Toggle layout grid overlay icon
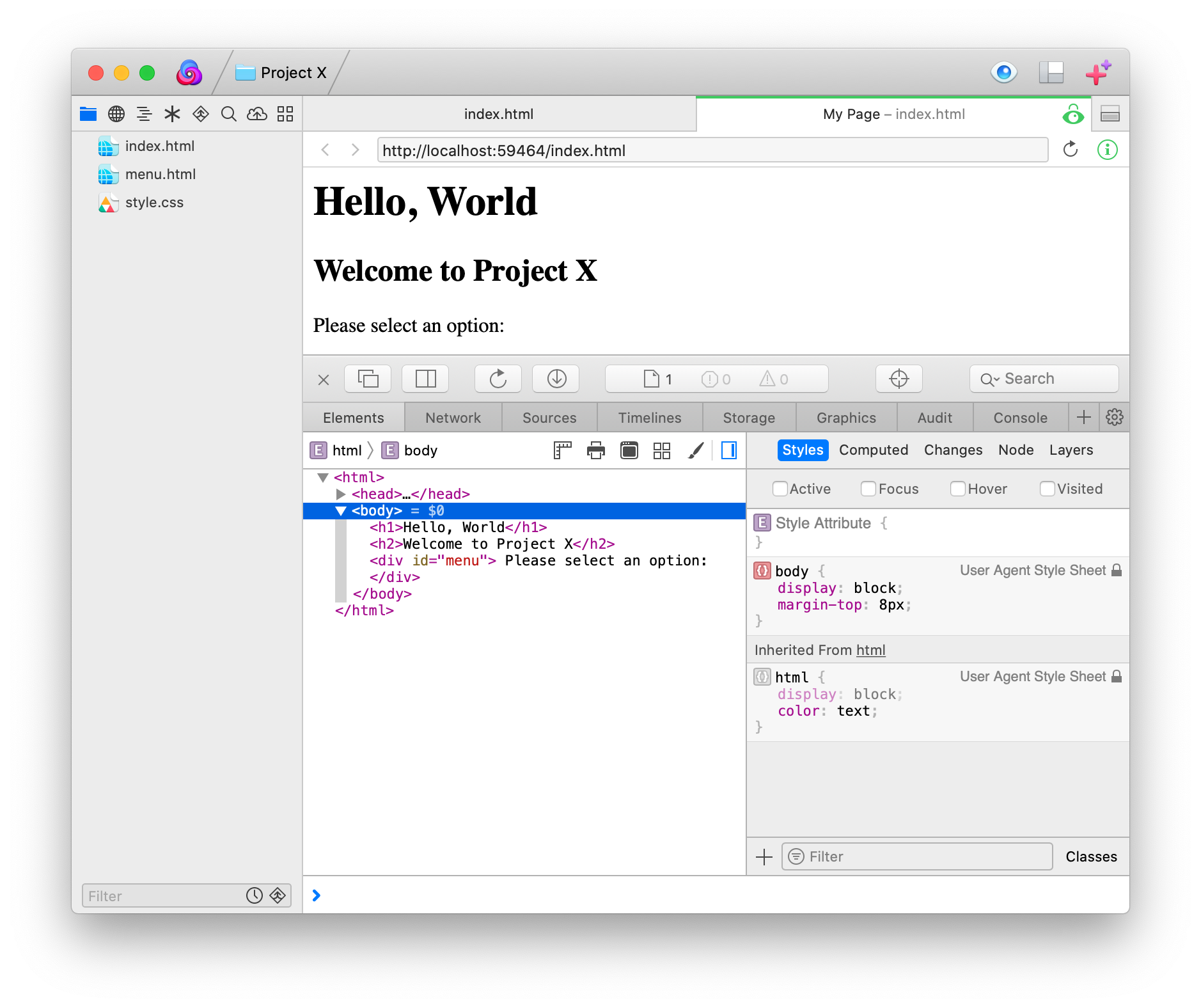The width and height of the screenshot is (1201, 1008). point(662,450)
